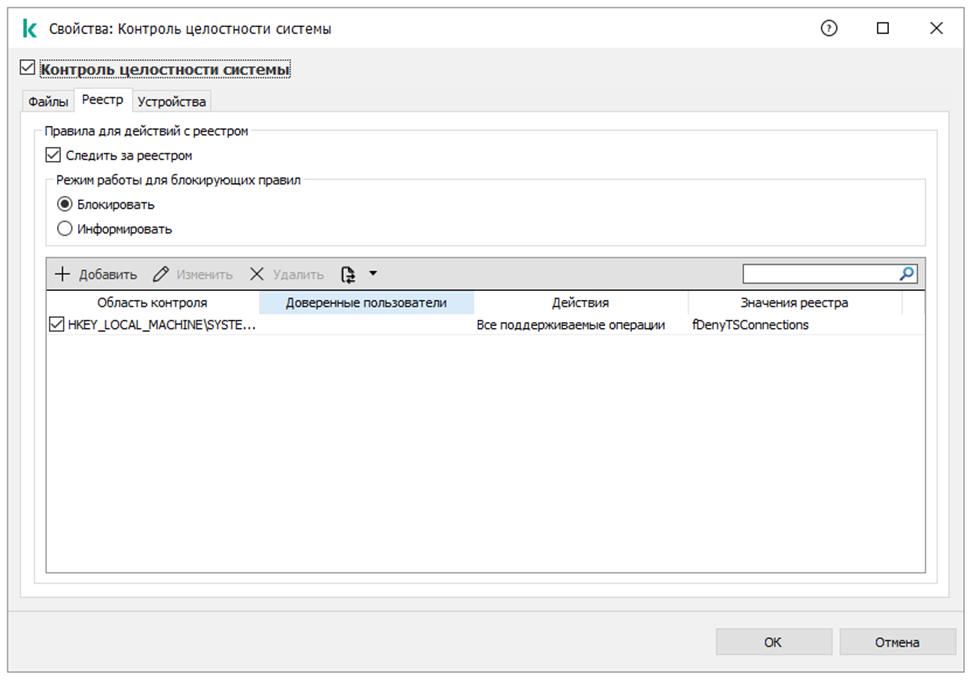Toggle the Контроль целостности системы checkbox
The width and height of the screenshot is (974, 682).
28,69
